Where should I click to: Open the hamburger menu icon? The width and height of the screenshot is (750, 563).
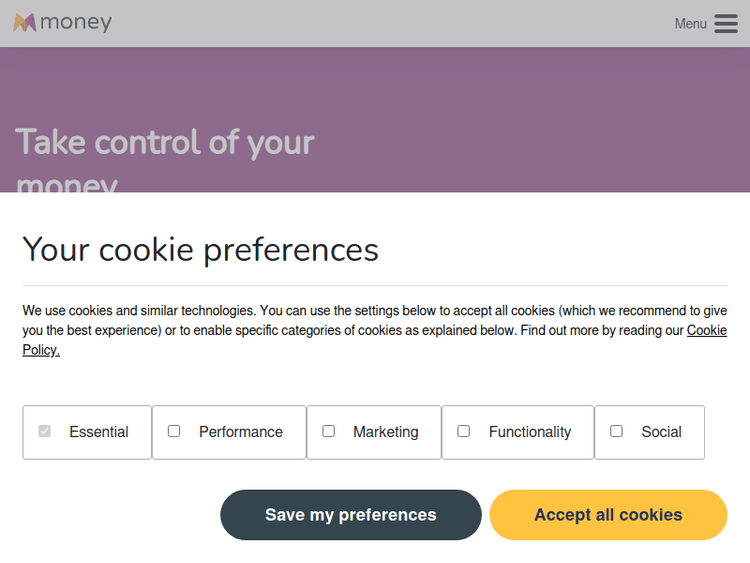(x=726, y=23)
